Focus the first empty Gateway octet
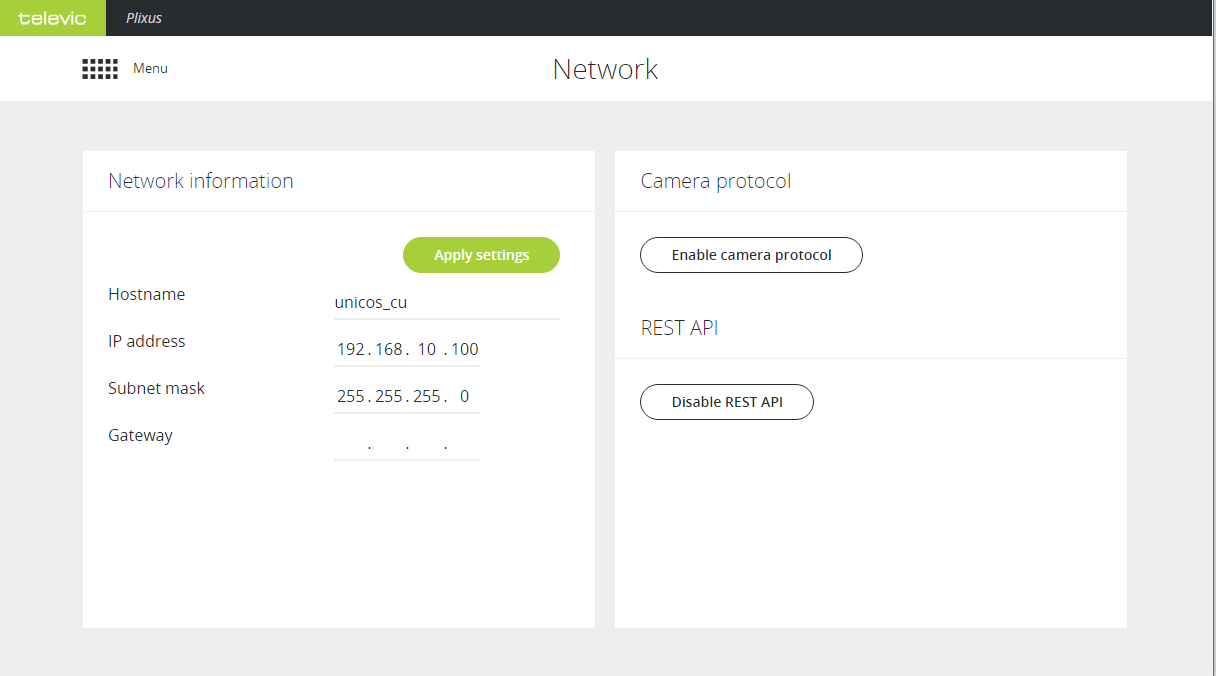This screenshot has height=676, width=1216. pos(351,443)
